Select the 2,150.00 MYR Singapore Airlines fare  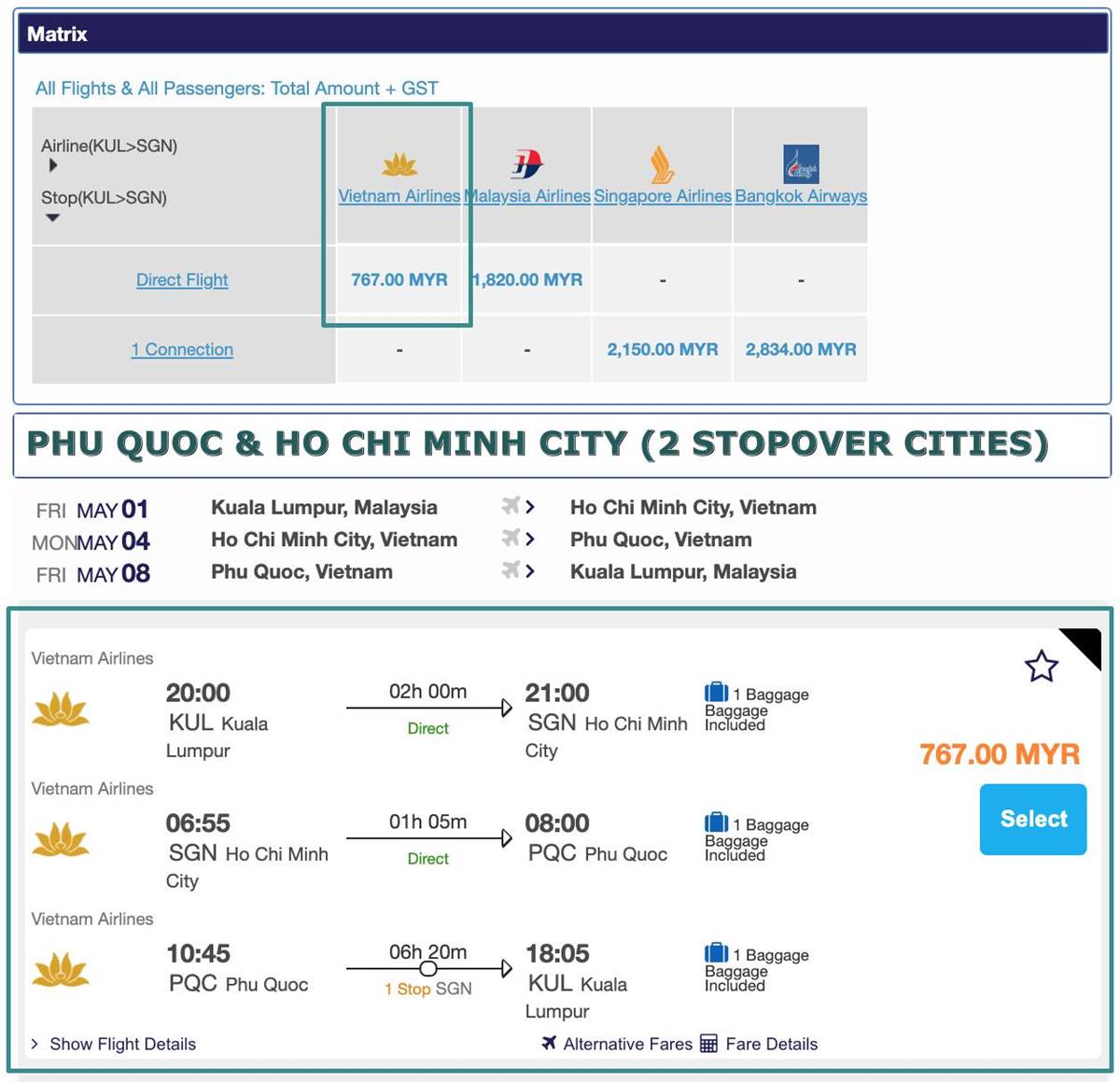[x=663, y=349]
